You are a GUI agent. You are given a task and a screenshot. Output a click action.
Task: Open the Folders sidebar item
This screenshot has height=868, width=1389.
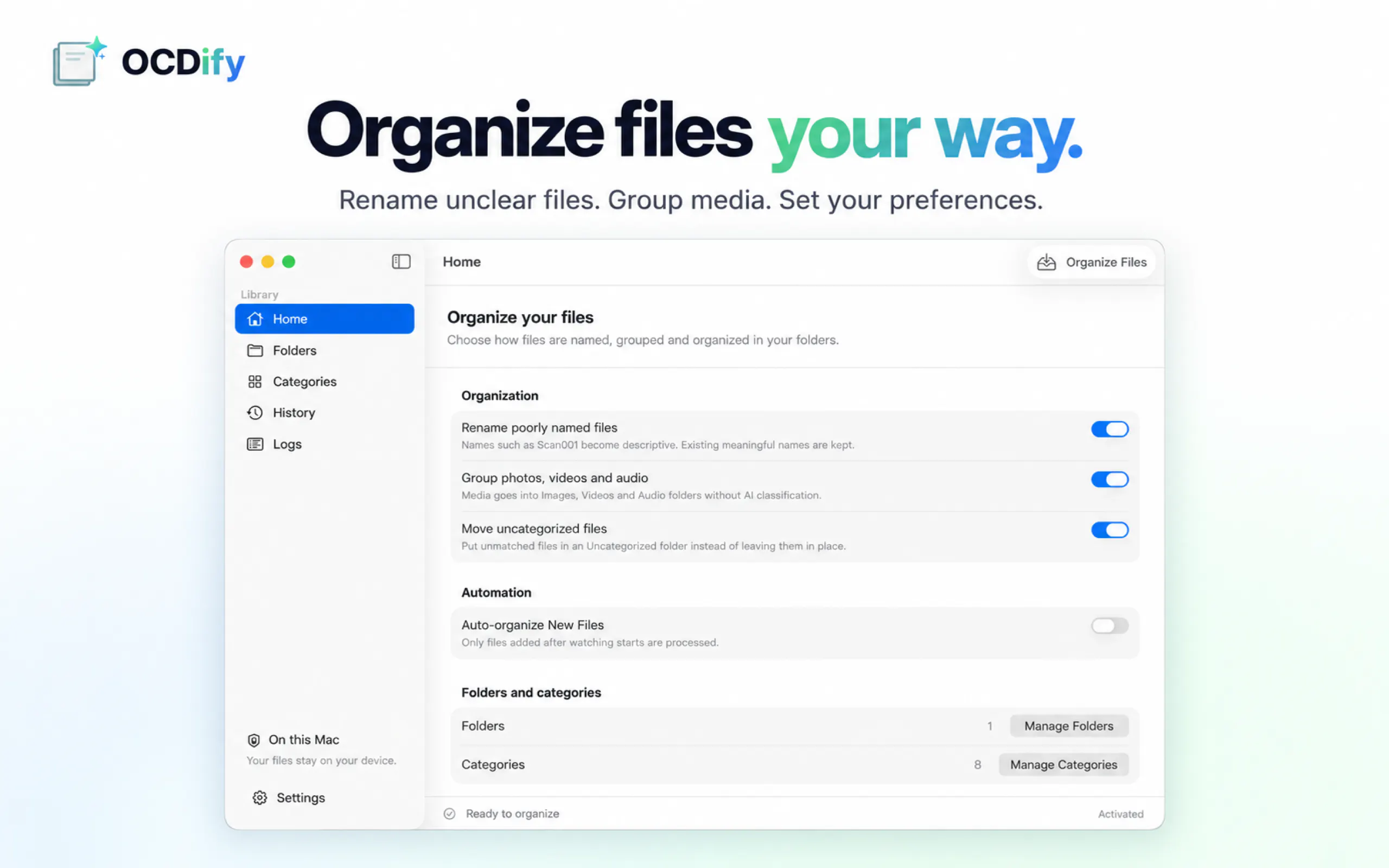(324, 350)
